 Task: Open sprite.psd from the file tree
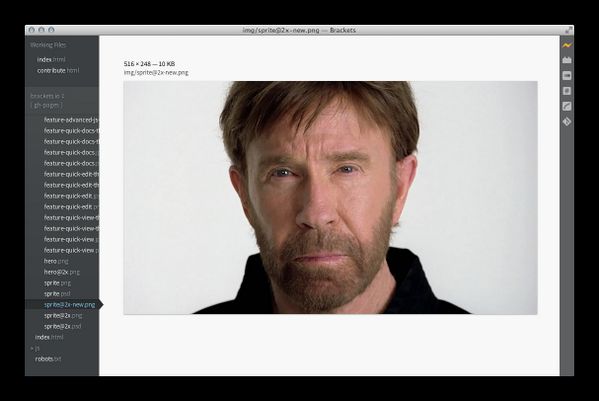click(57, 294)
